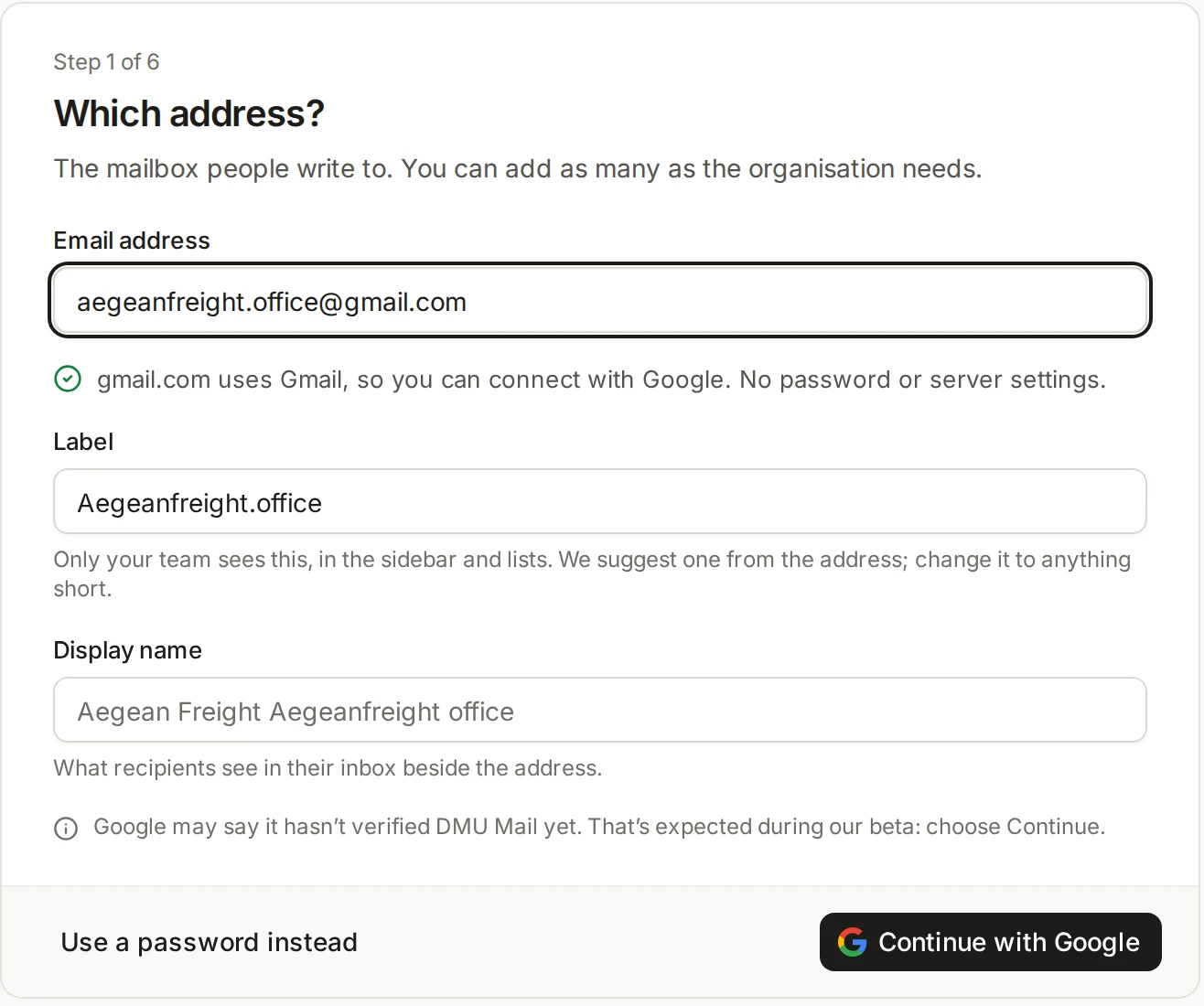Click hint 'Only your team sees this'
The image size is (1204, 1006).
pyautogui.click(x=182, y=560)
